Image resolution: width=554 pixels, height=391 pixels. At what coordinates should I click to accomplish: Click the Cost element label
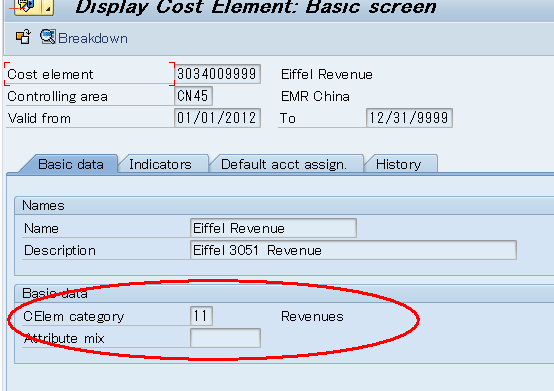(x=50, y=75)
